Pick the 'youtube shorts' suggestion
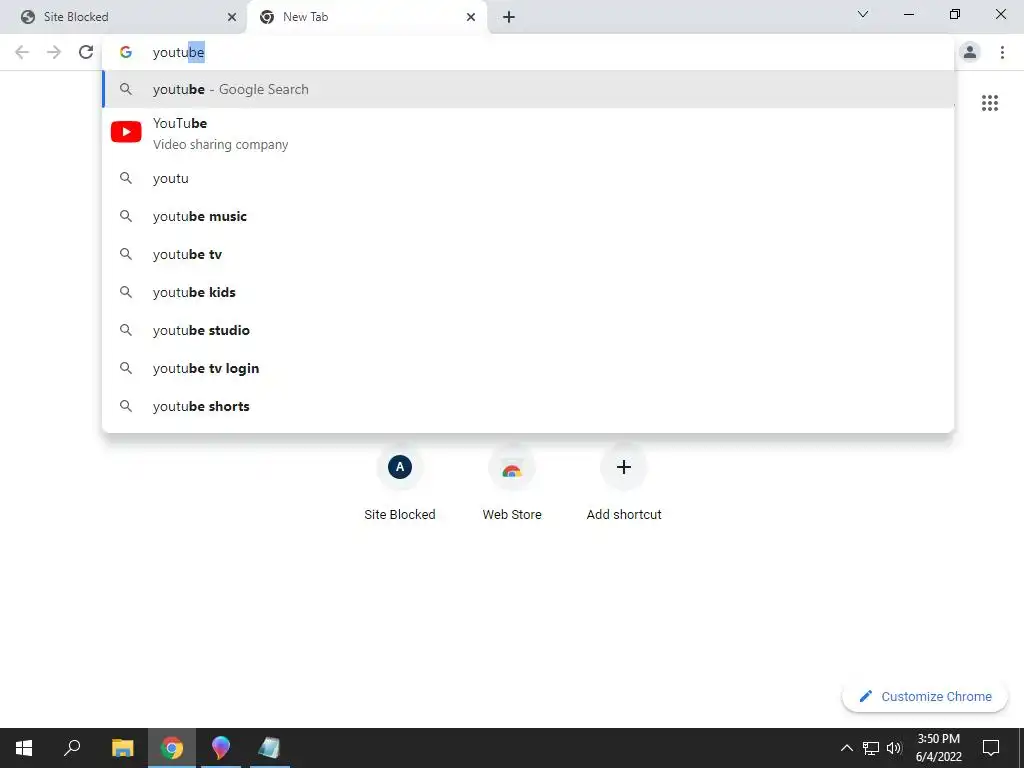Image resolution: width=1024 pixels, height=768 pixels. (x=528, y=406)
